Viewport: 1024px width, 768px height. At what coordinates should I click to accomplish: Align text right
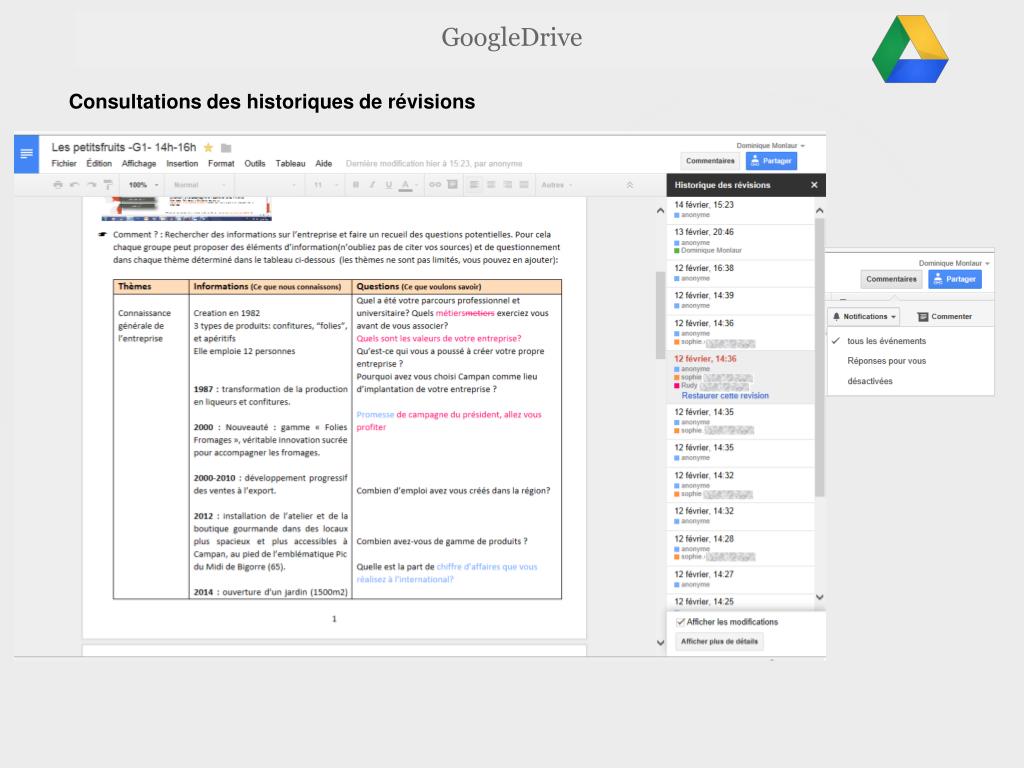click(x=507, y=185)
